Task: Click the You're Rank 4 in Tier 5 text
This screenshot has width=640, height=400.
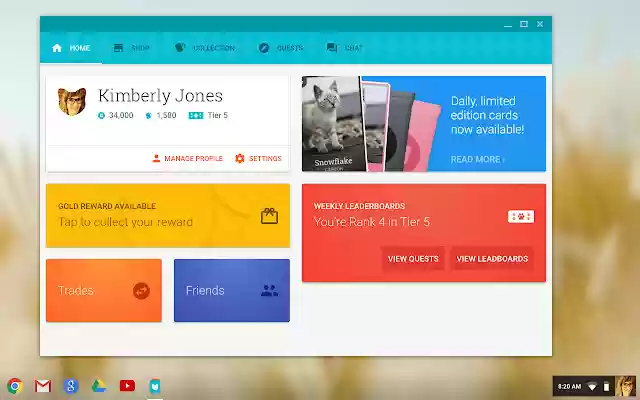Action: pos(372,222)
